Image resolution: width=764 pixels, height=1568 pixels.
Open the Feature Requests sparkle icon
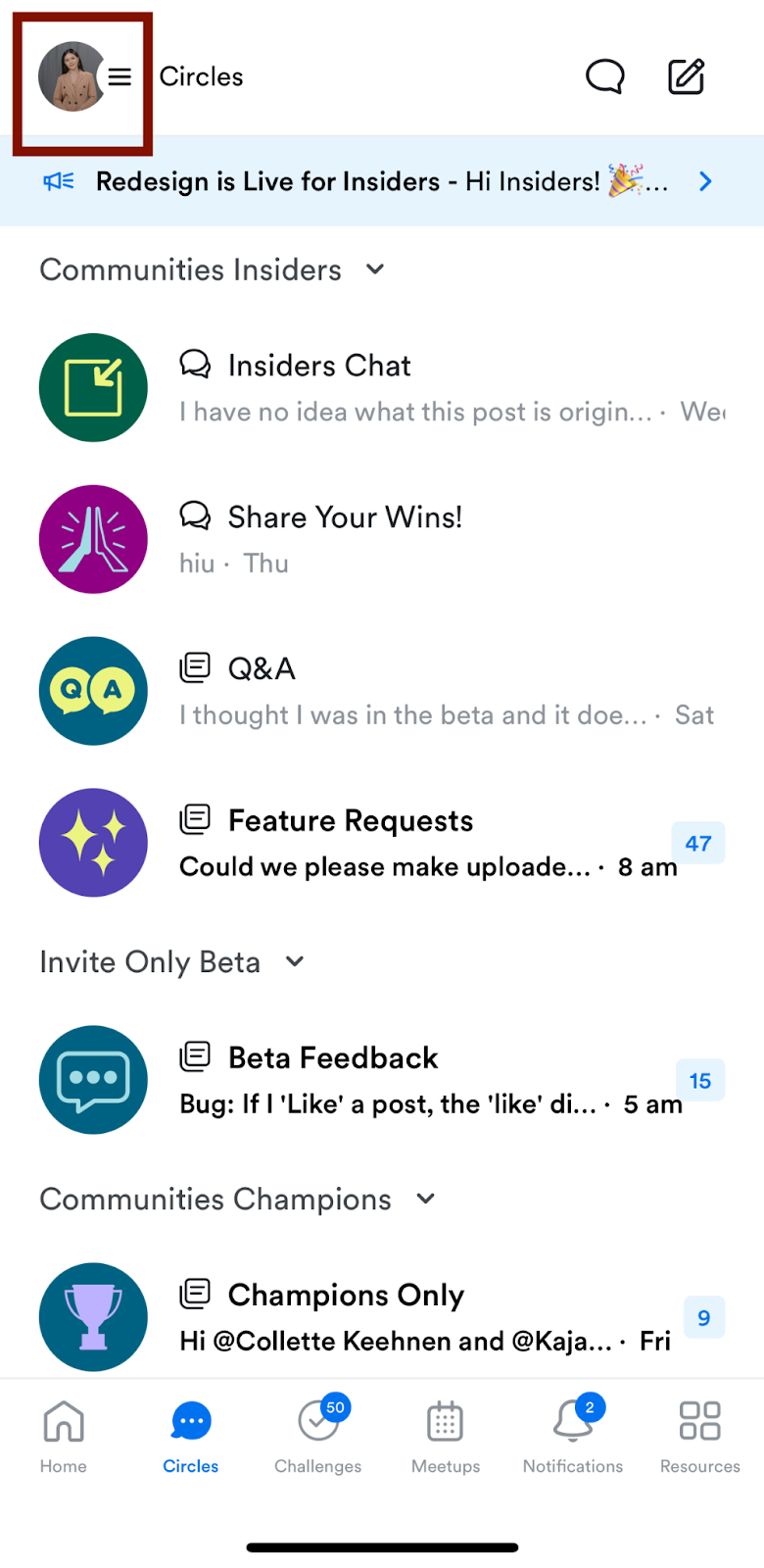[93, 843]
